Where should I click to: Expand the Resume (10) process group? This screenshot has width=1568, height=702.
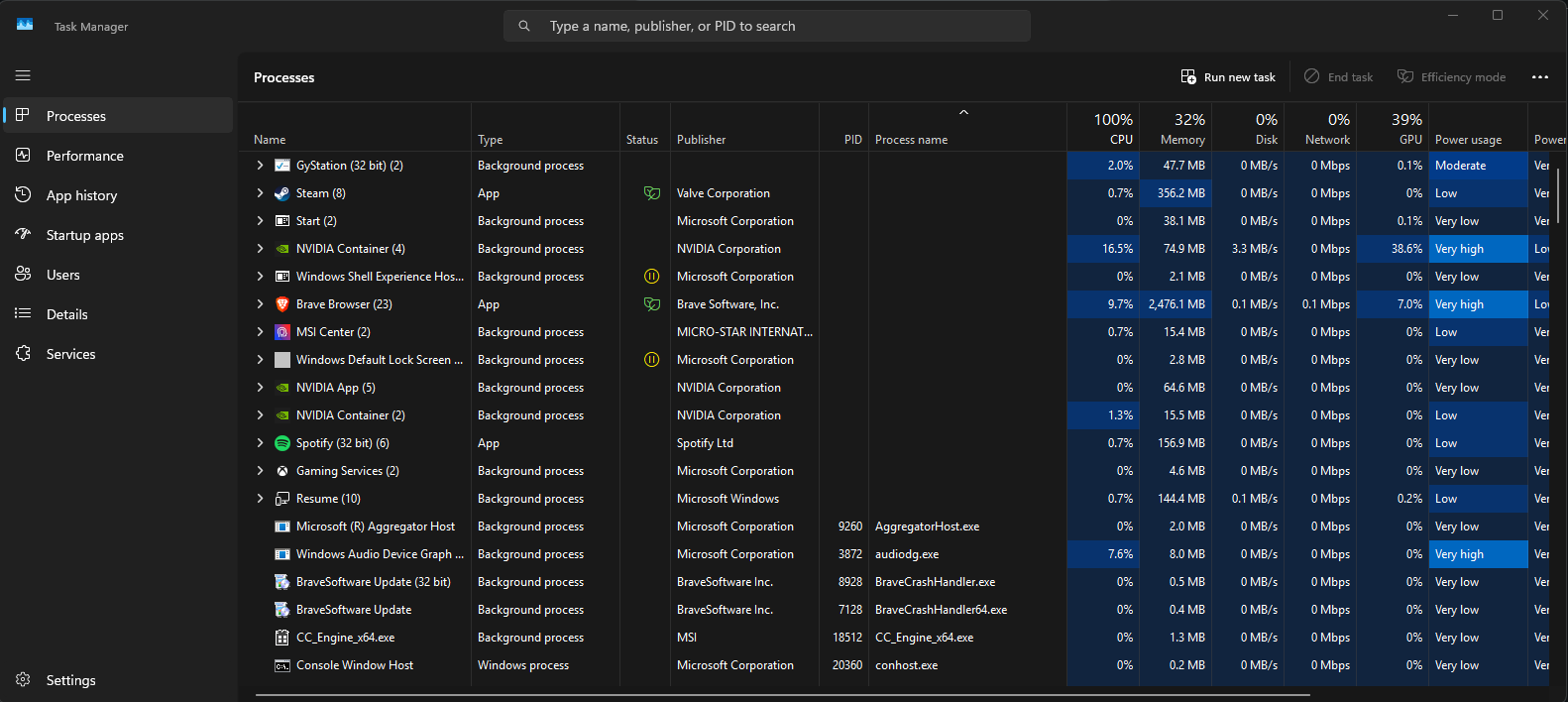[261, 499]
